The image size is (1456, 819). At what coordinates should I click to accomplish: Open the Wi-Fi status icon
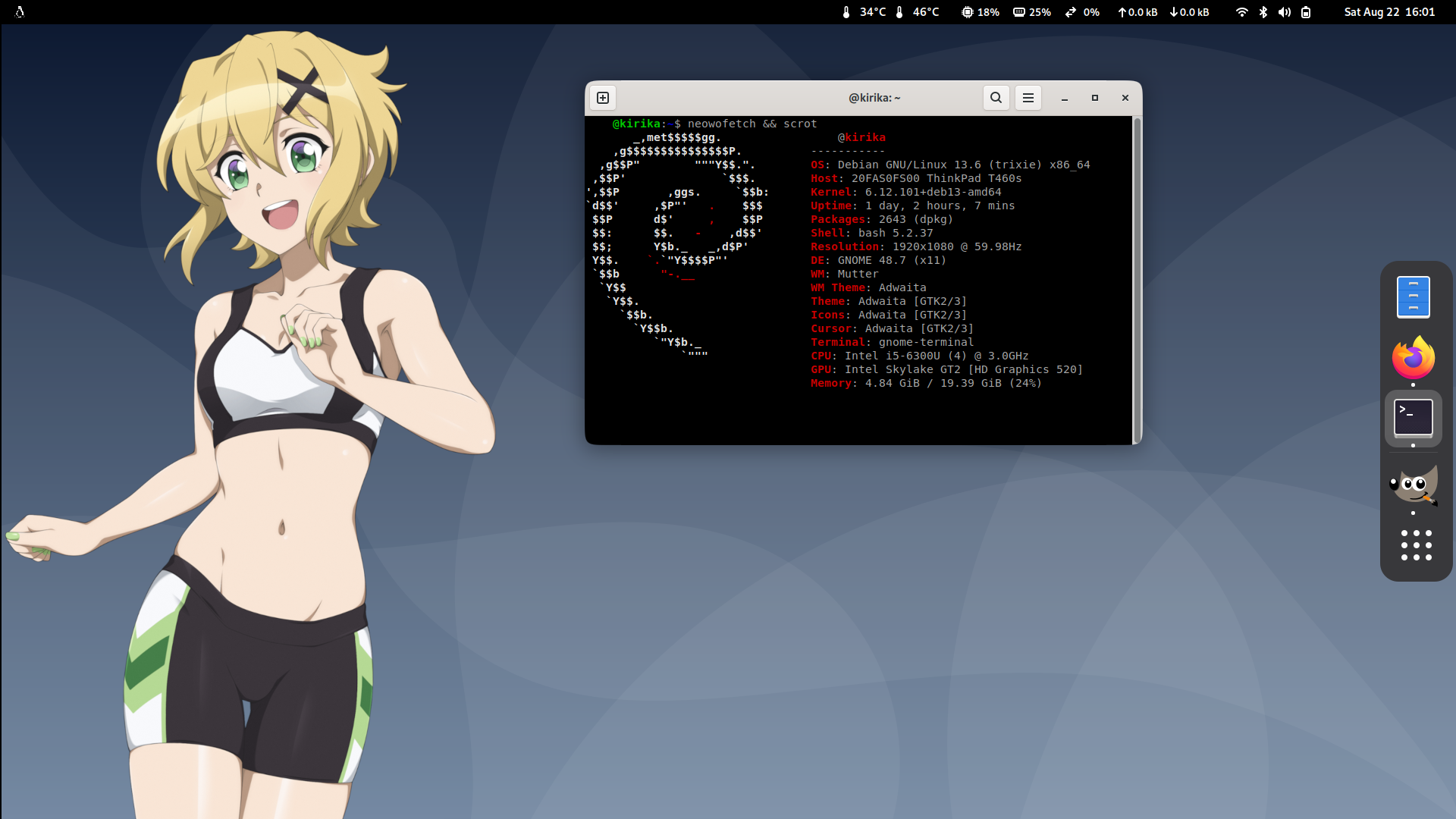(x=1241, y=12)
